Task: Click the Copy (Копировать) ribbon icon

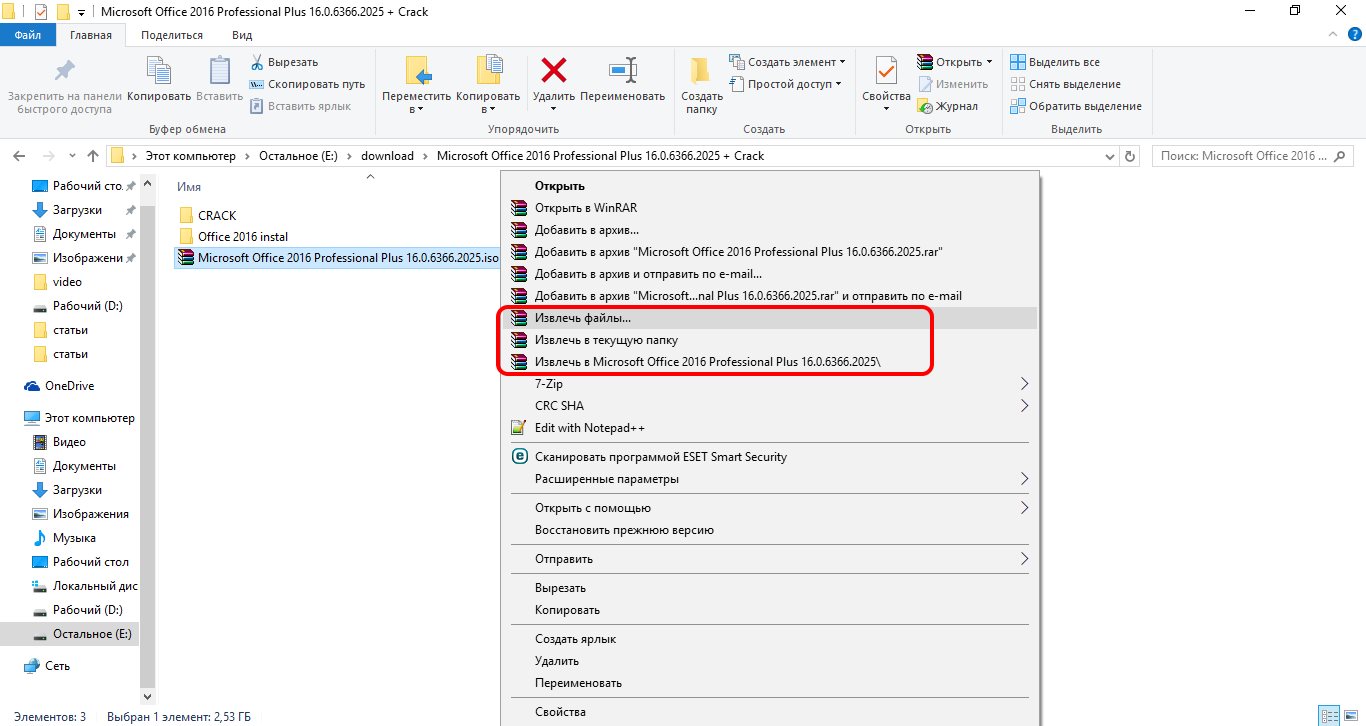Action: tap(159, 72)
